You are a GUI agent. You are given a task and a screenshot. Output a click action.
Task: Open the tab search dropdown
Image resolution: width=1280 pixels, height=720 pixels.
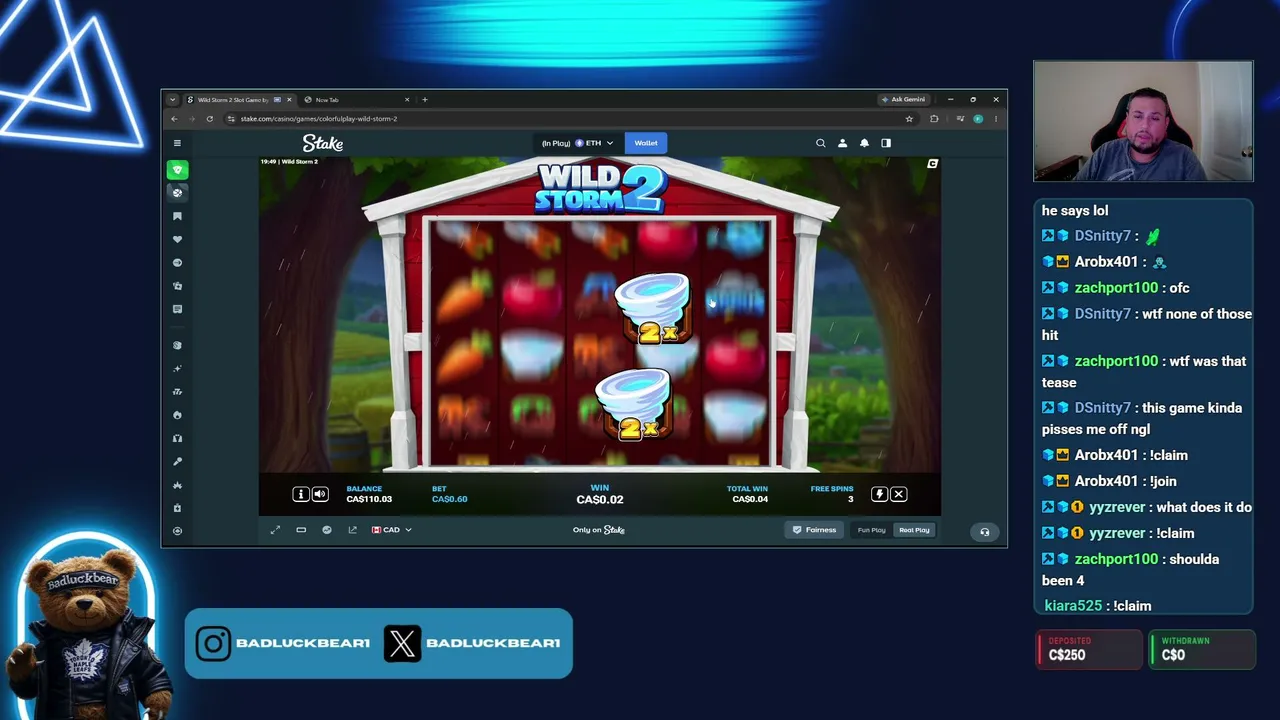[x=172, y=100]
